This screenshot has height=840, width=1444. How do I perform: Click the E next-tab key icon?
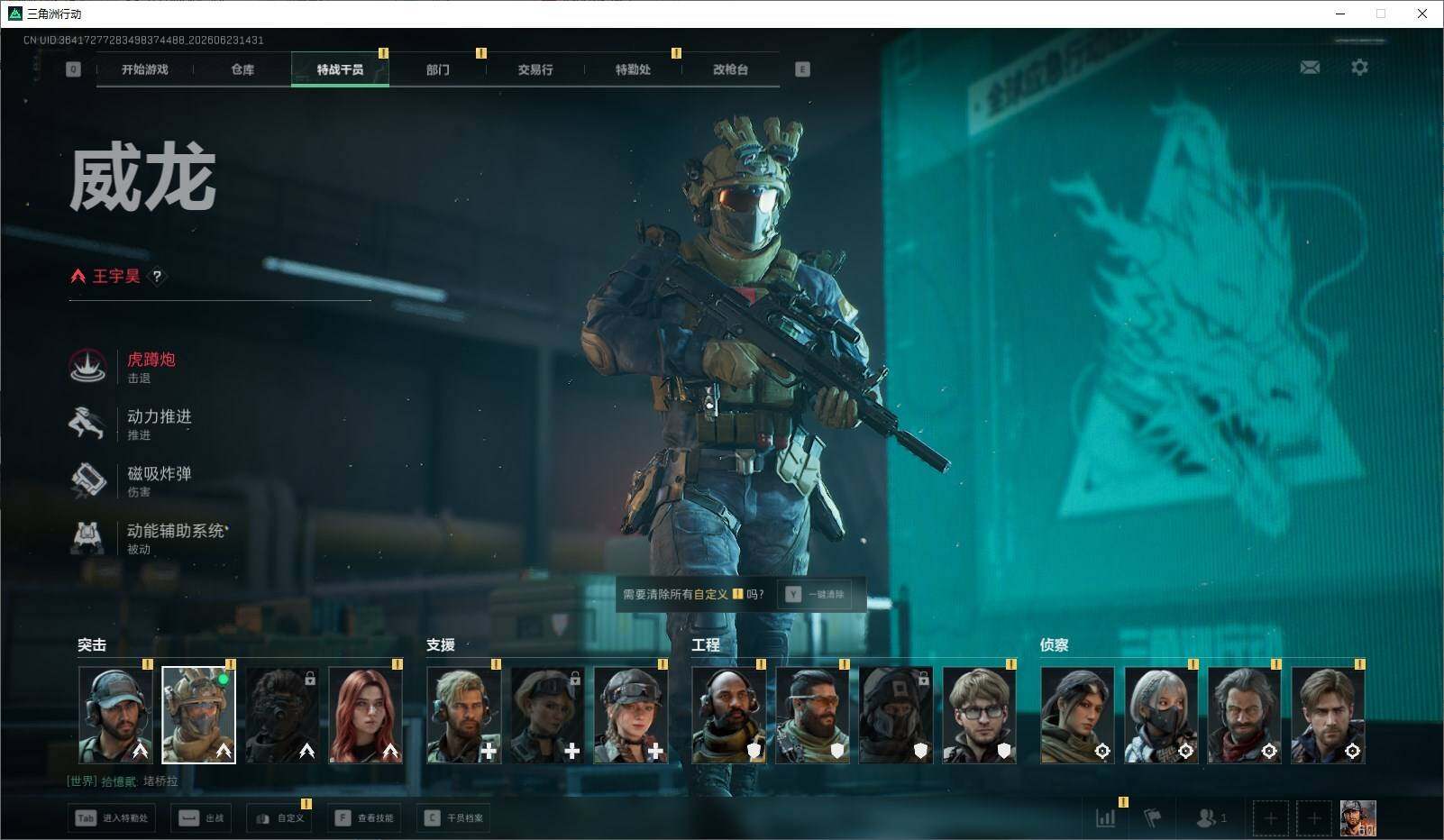pos(802,69)
